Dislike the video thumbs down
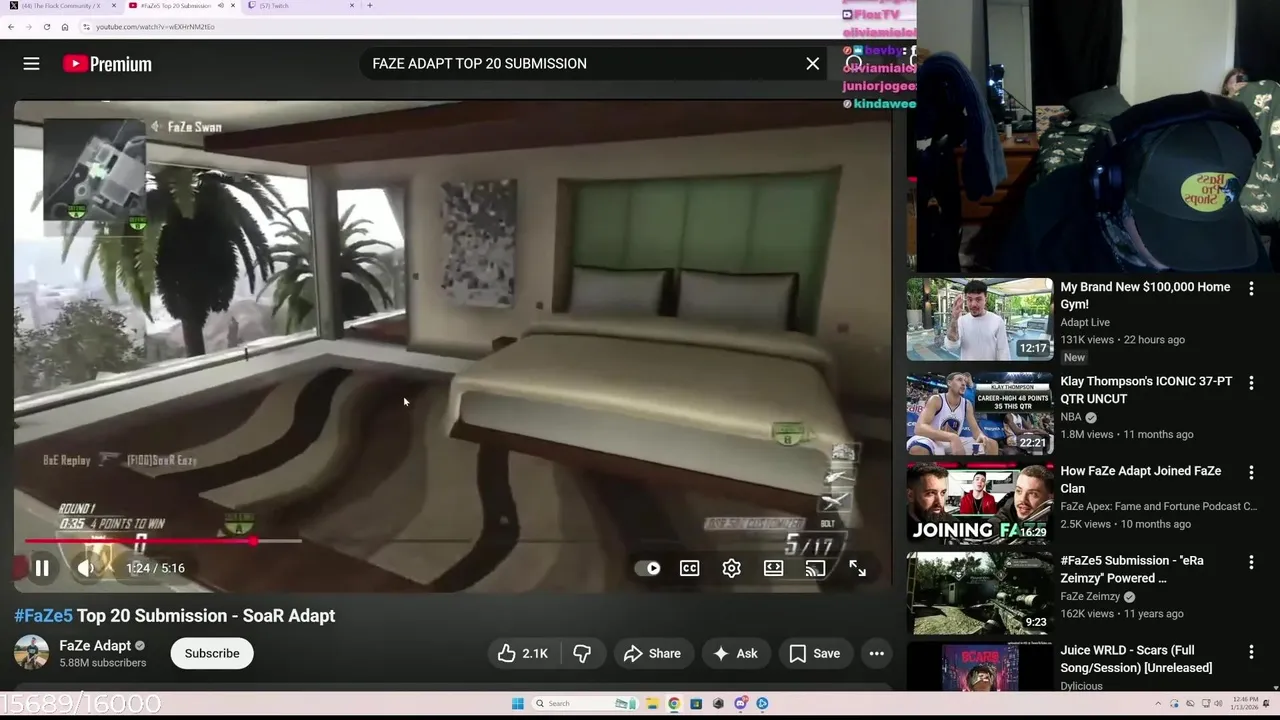This screenshot has width=1280, height=720. point(582,653)
